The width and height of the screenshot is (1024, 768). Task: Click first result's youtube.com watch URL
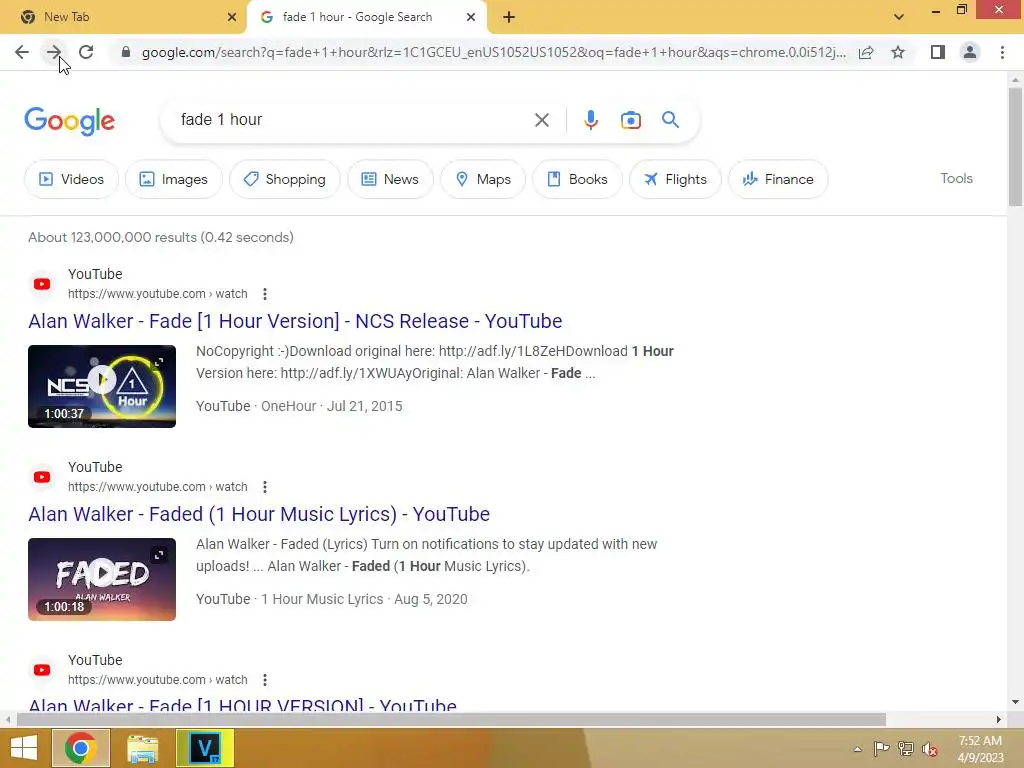click(157, 294)
